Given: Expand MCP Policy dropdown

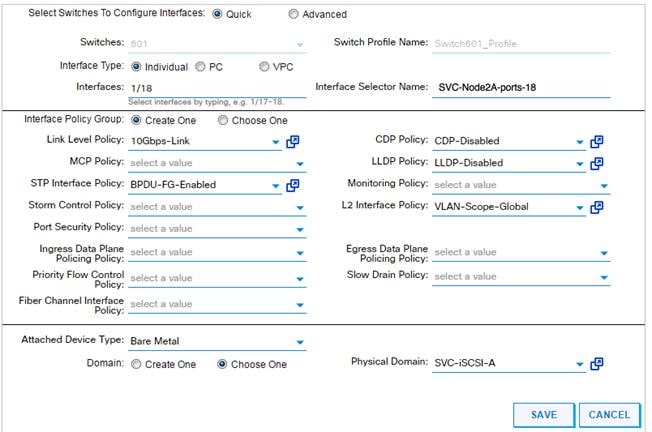Looking at the screenshot, I should pos(300,164).
